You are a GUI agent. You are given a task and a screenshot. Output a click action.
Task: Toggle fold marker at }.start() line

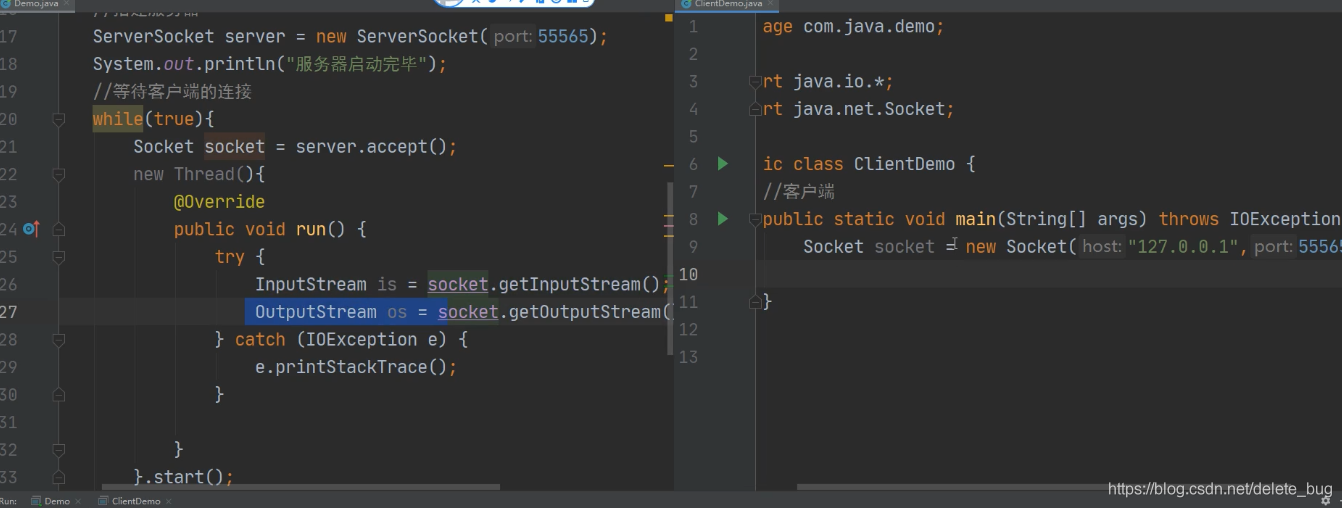(x=58, y=477)
